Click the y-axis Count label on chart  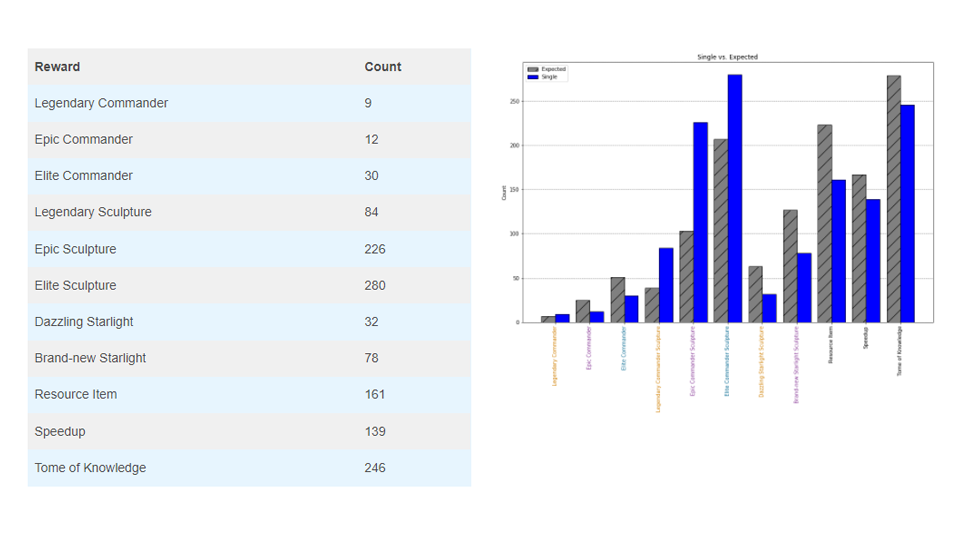(504, 192)
